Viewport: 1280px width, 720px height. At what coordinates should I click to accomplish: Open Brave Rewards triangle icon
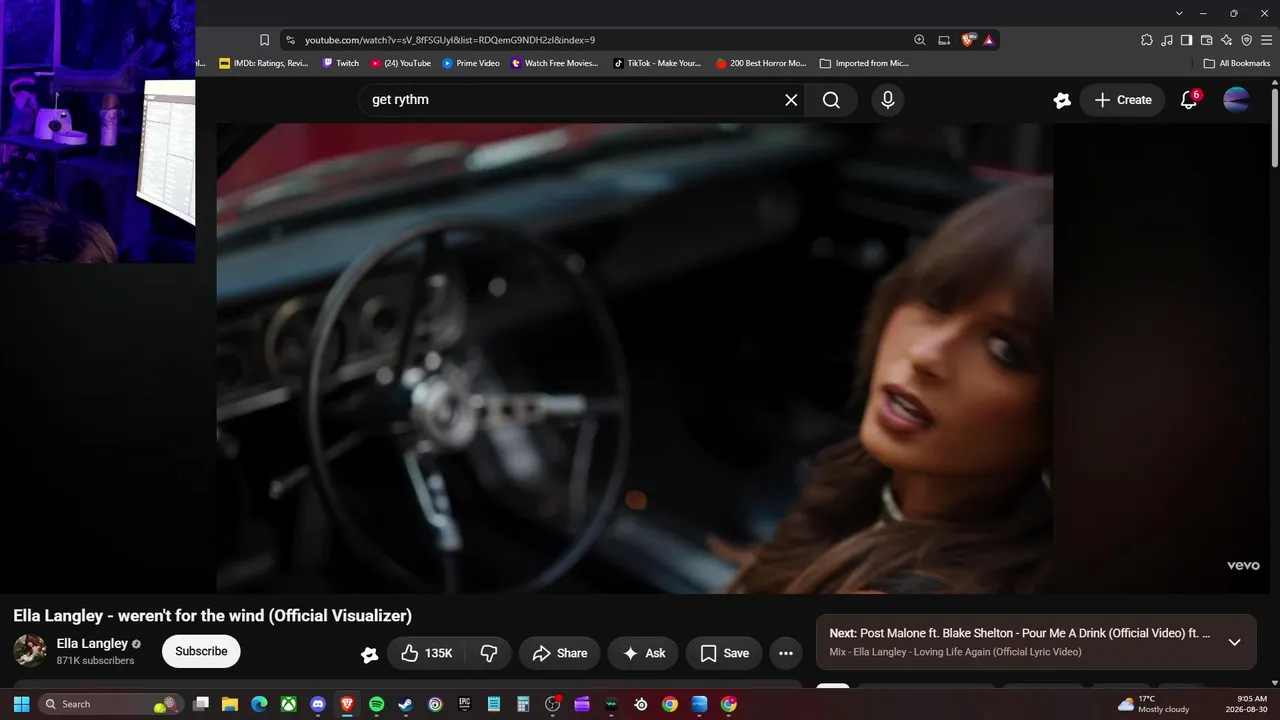(x=989, y=40)
